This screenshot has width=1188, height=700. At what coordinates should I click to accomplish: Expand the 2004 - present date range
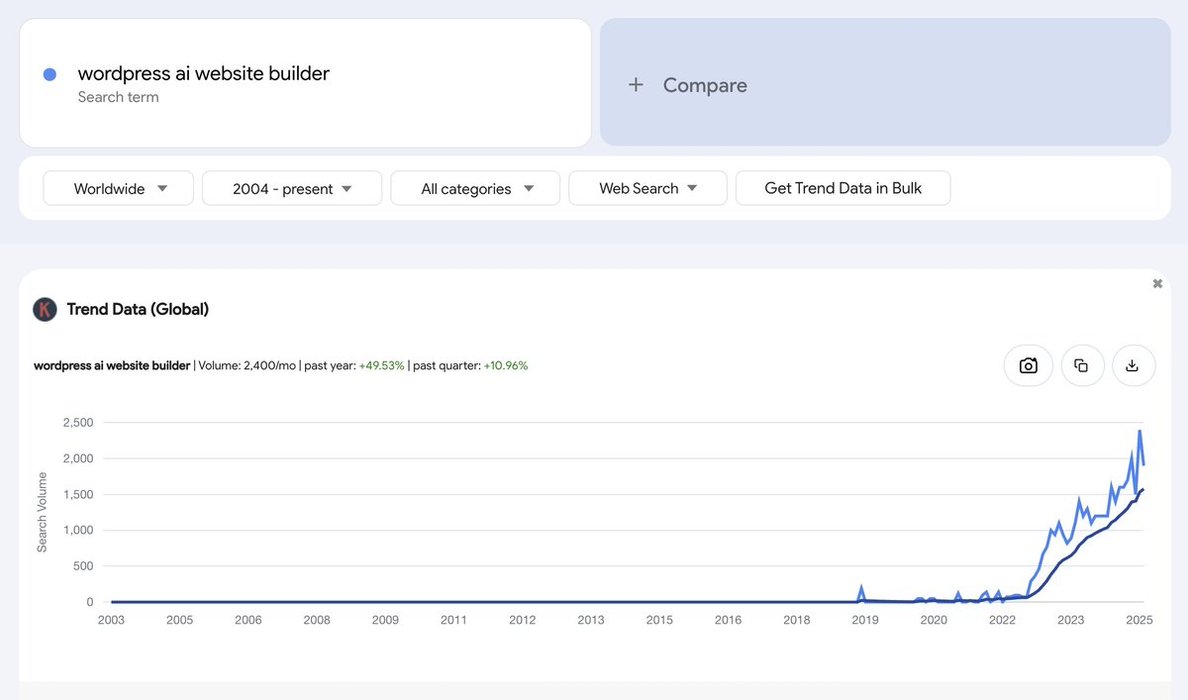(x=292, y=188)
